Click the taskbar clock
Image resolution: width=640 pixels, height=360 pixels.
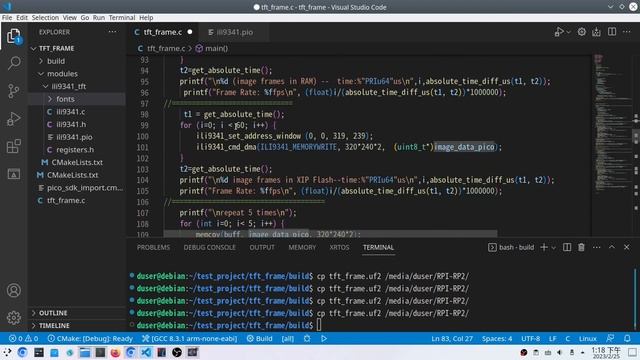[x=606, y=353]
